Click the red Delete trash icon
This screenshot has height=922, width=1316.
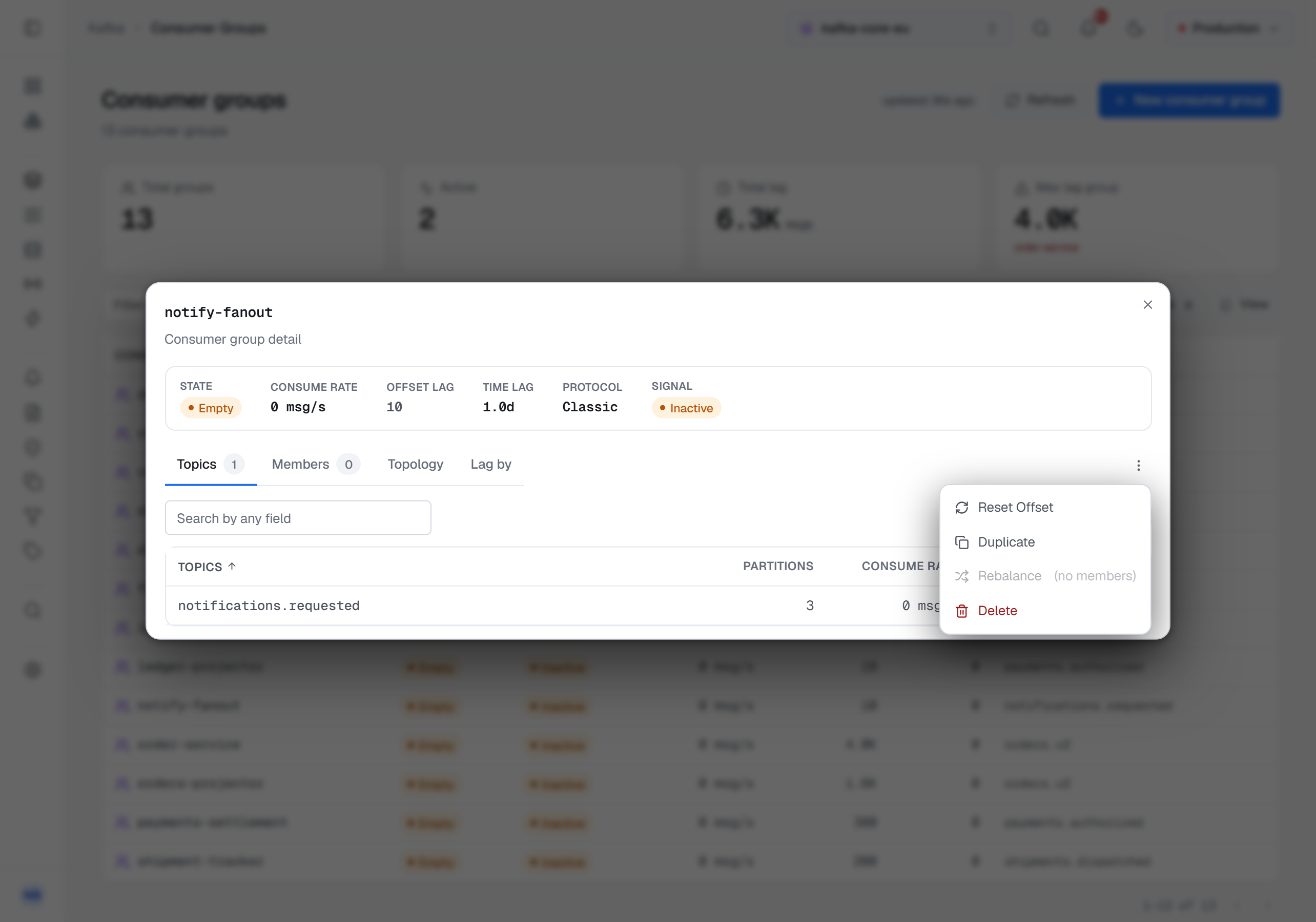pos(962,611)
